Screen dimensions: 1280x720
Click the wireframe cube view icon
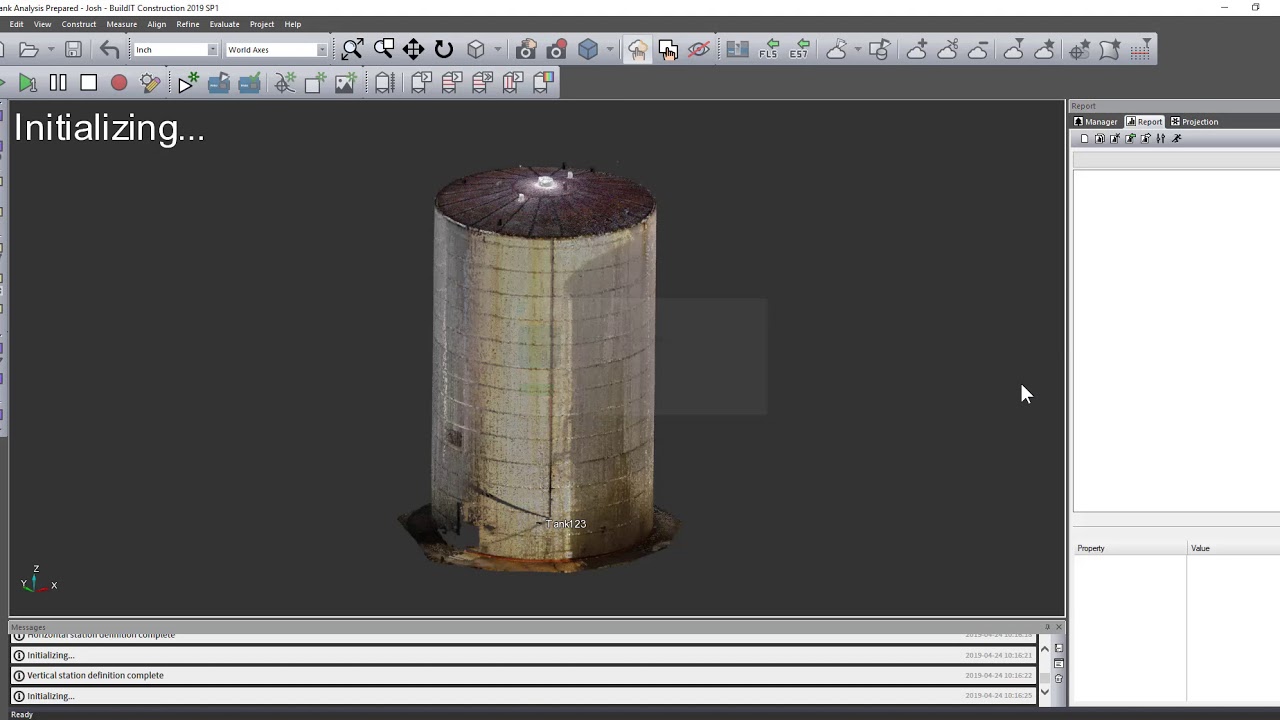tap(476, 49)
